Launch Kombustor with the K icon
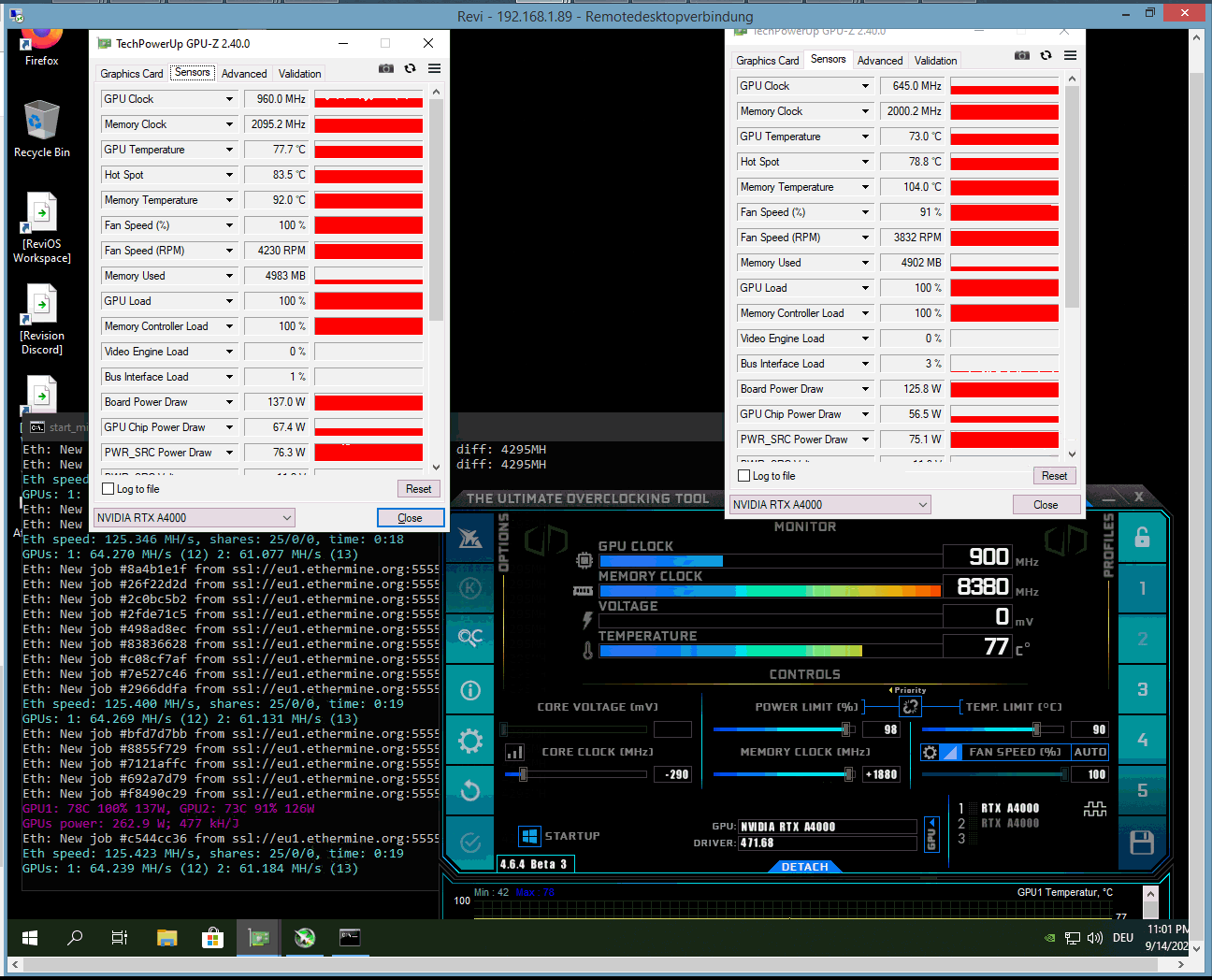Image resolution: width=1212 pixels, height=980 pixels. pyautogui.click(x=470, y=587)
